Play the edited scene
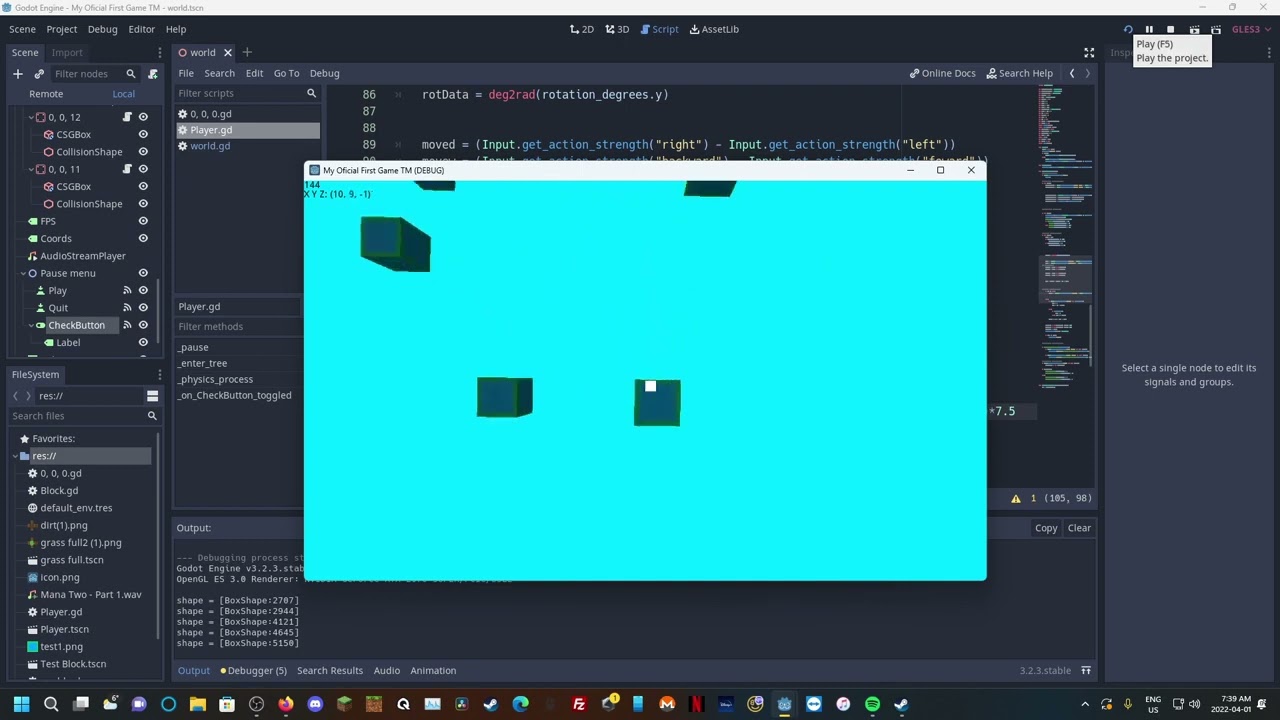 1194,30
